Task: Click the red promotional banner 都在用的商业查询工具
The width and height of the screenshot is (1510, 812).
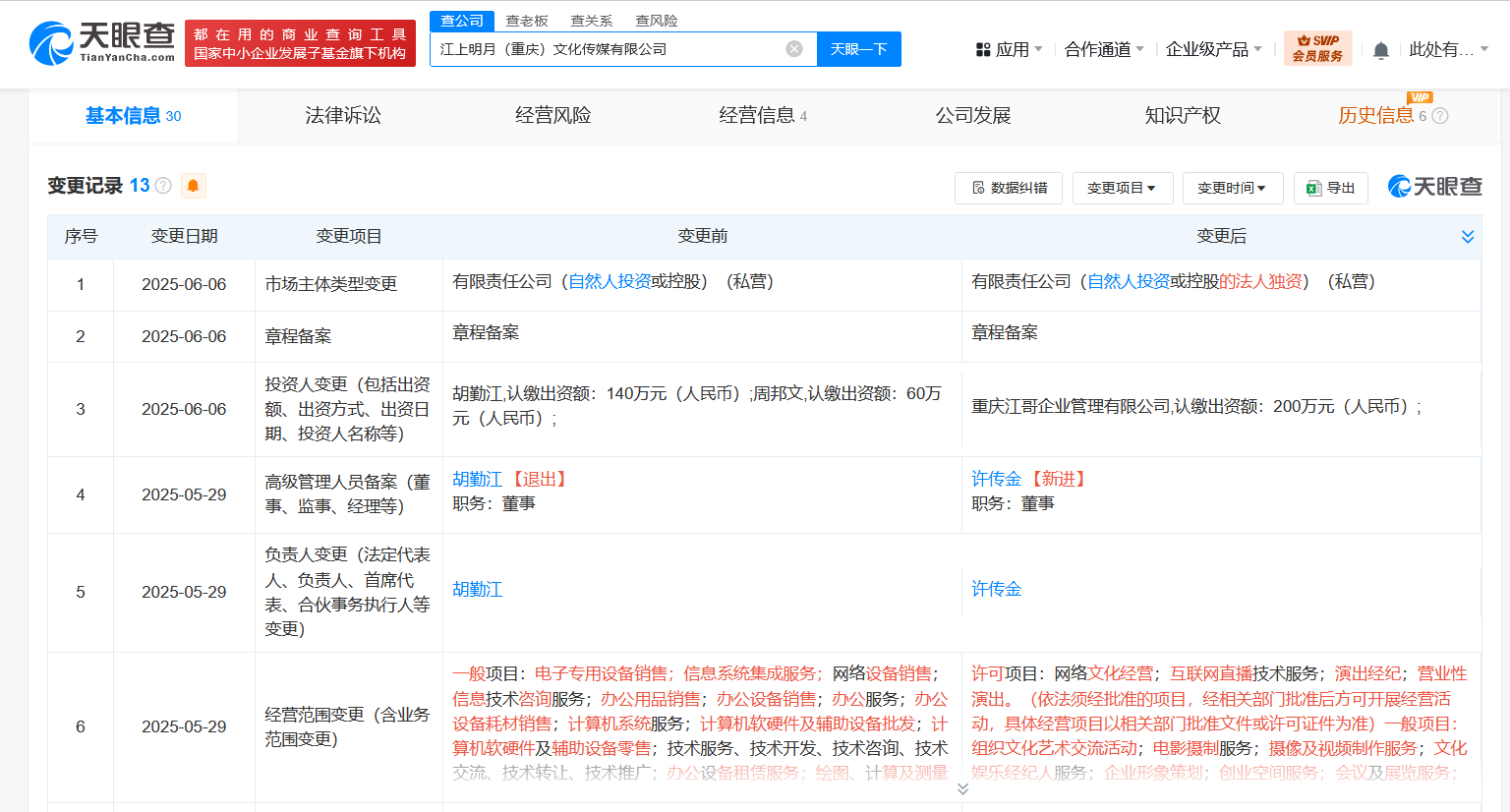Action: [x=300, y=43]
